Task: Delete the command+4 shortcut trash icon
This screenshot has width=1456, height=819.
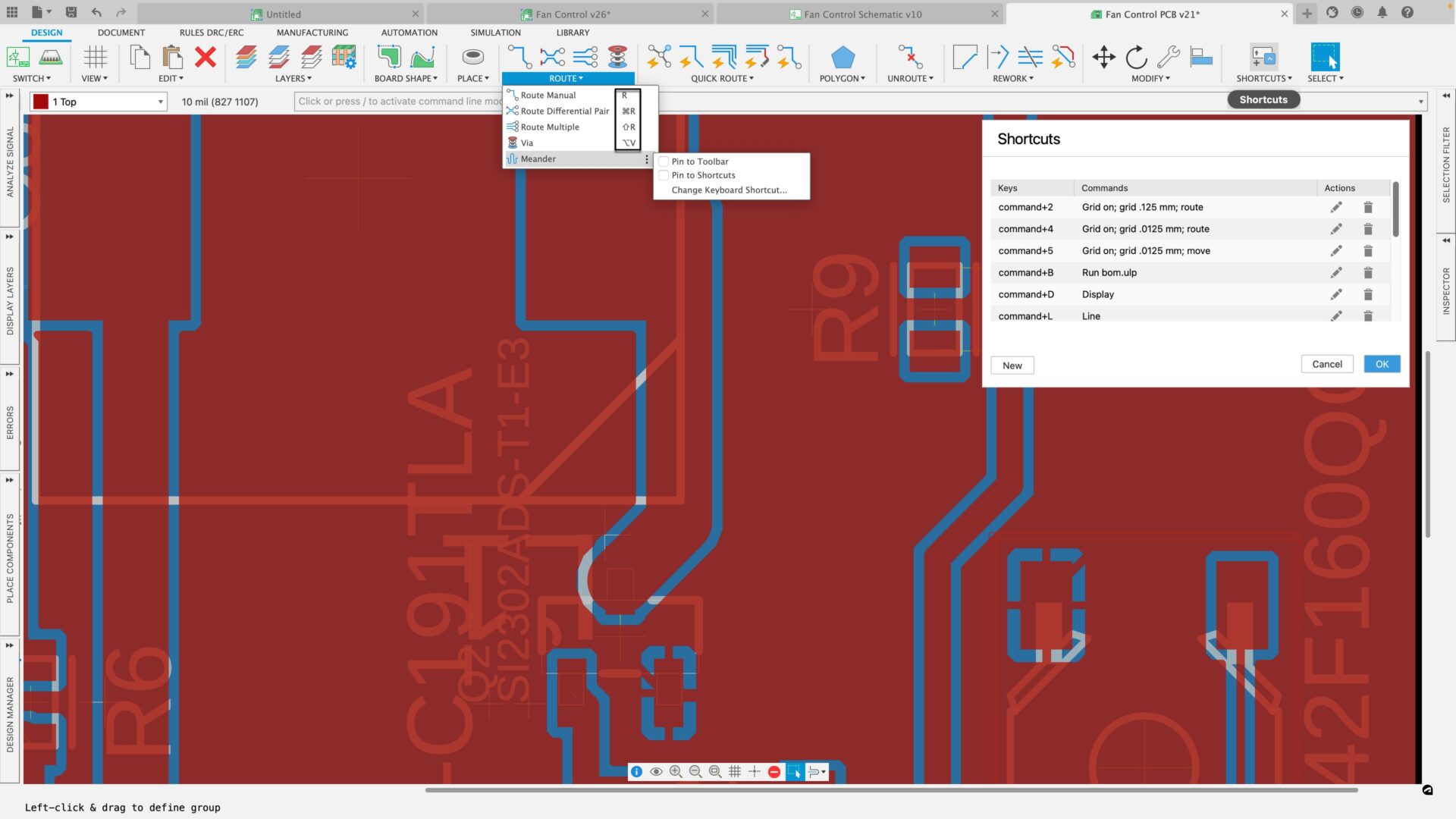Action: point(1368,229)
